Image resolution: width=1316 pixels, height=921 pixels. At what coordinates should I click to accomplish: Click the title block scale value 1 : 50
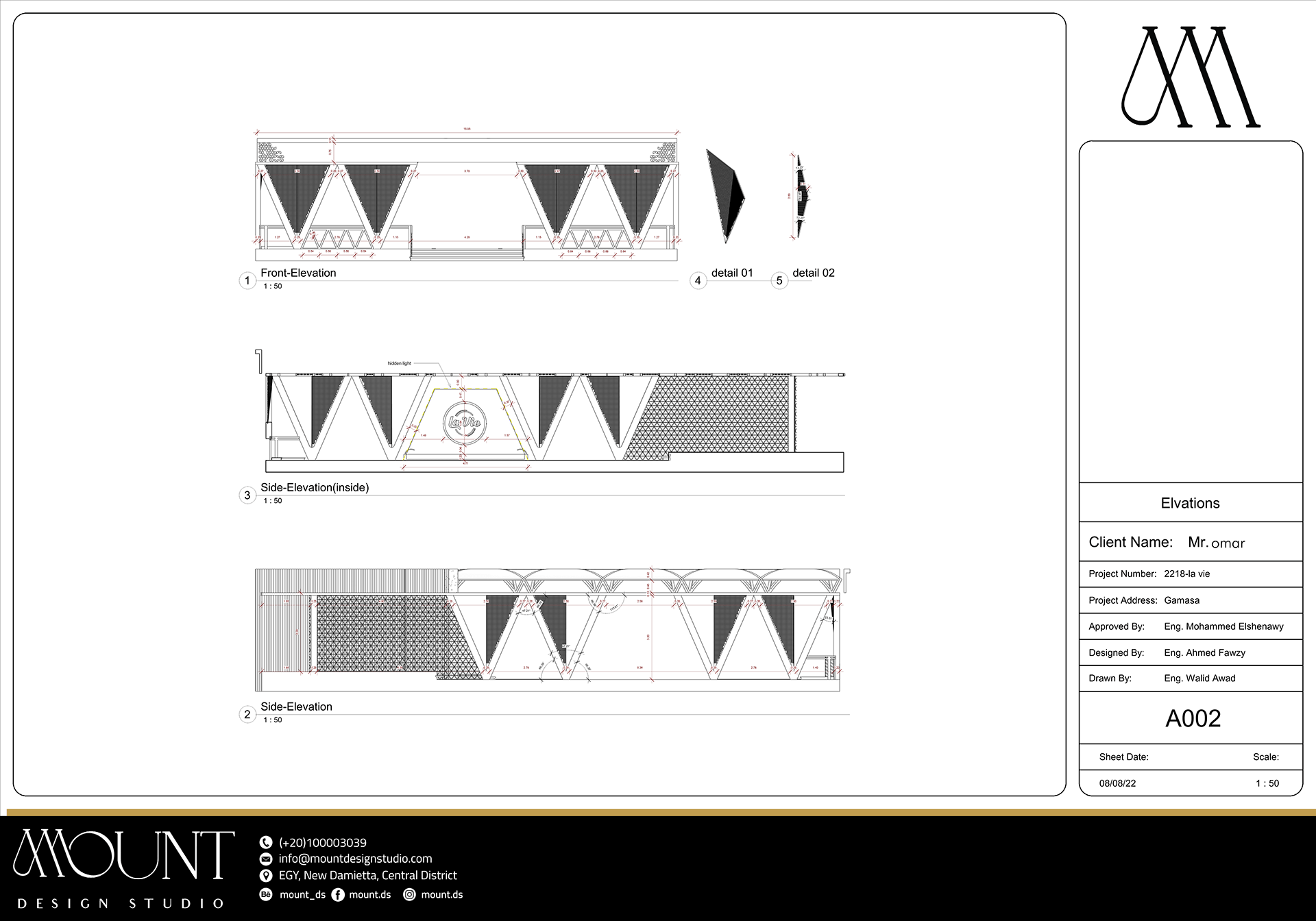coord(1267,783)
